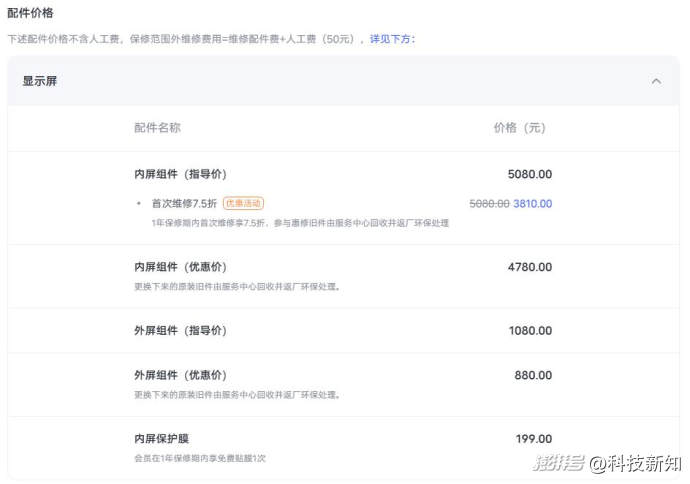Select the 外屏组件（指导价） row title

(180, 330)
